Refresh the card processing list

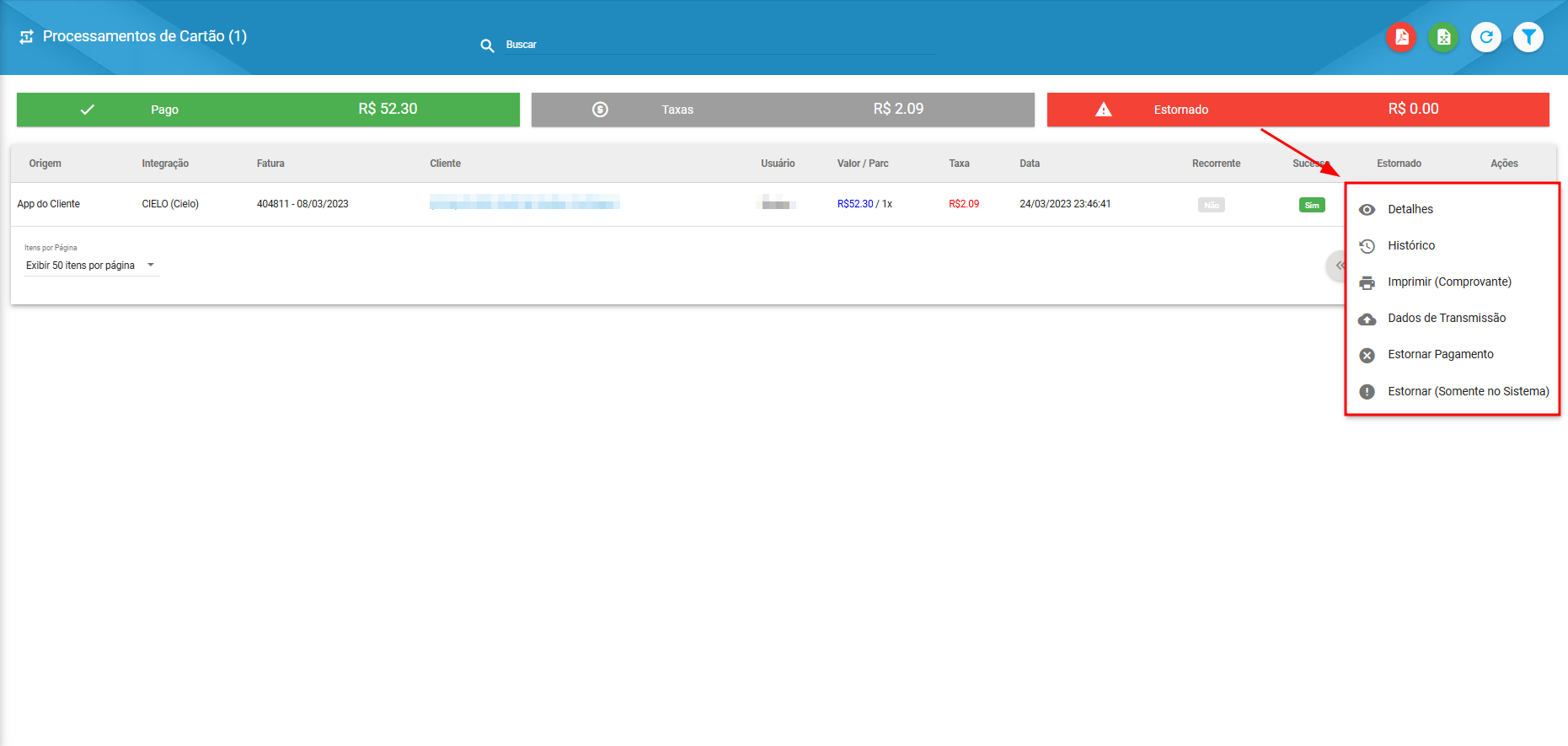click(1485, 37)
